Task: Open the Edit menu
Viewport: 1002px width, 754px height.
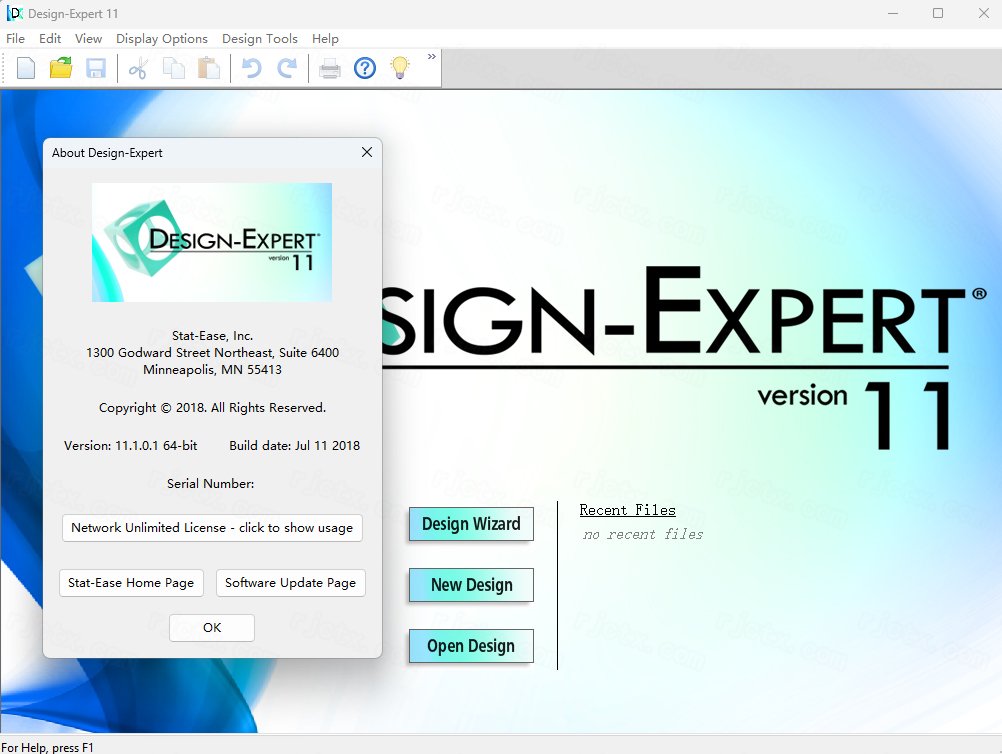Action: (x=50, y=38)
